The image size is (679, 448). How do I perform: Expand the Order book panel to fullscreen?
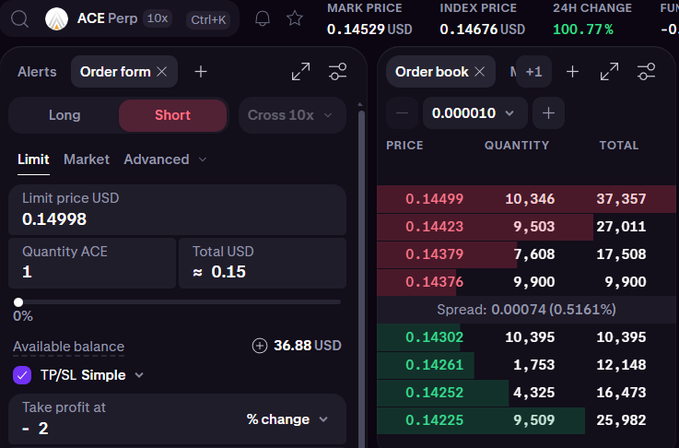[609, 71]
